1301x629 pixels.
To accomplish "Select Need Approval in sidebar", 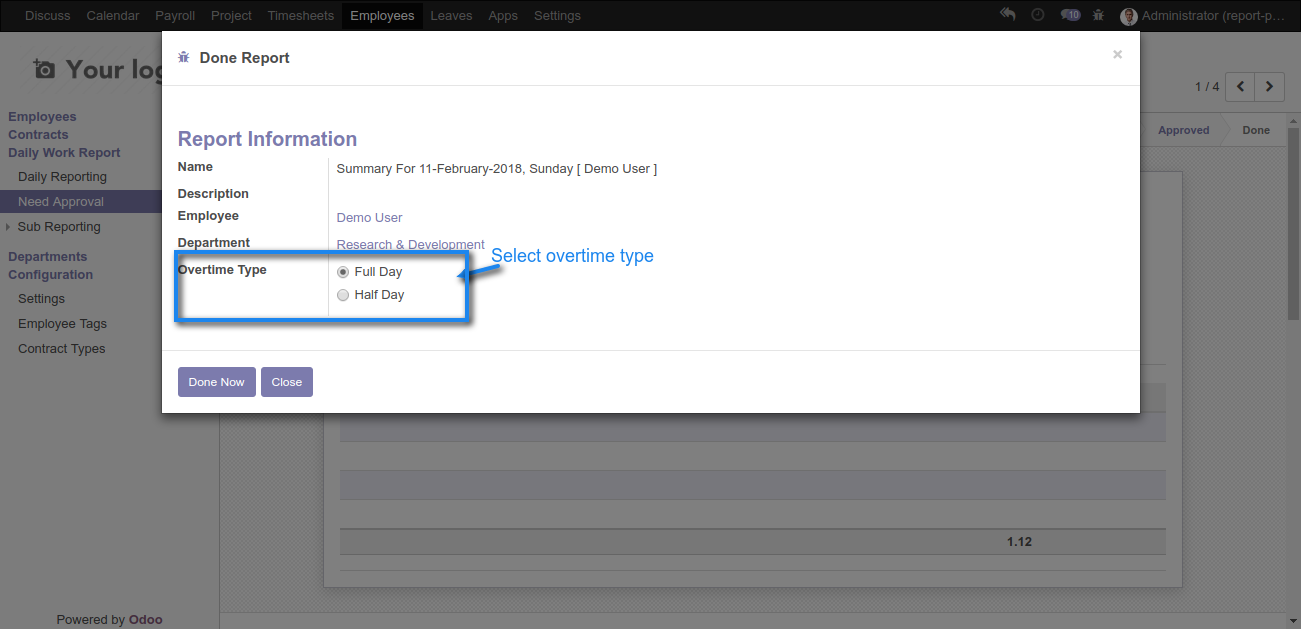I will [x=61, y=202].
